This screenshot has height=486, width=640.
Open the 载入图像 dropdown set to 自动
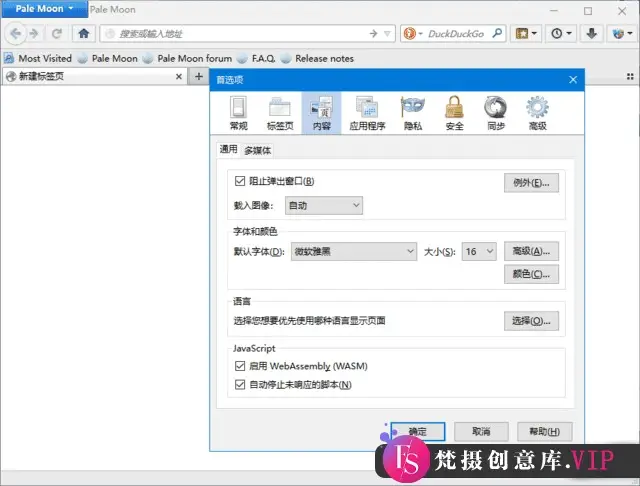click(324, 206)
